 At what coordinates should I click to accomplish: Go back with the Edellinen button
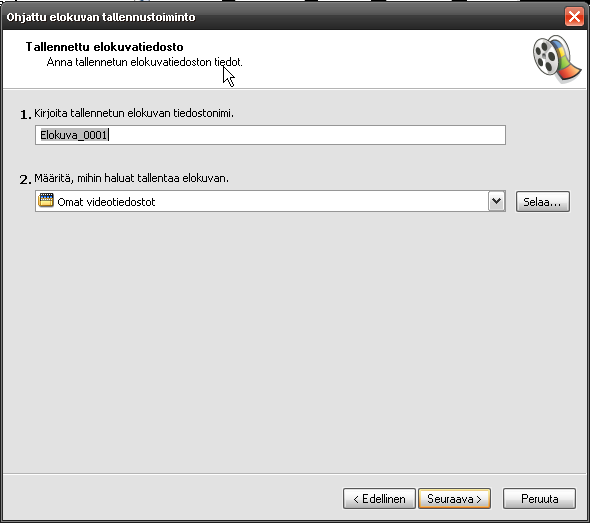click(379, 499)
